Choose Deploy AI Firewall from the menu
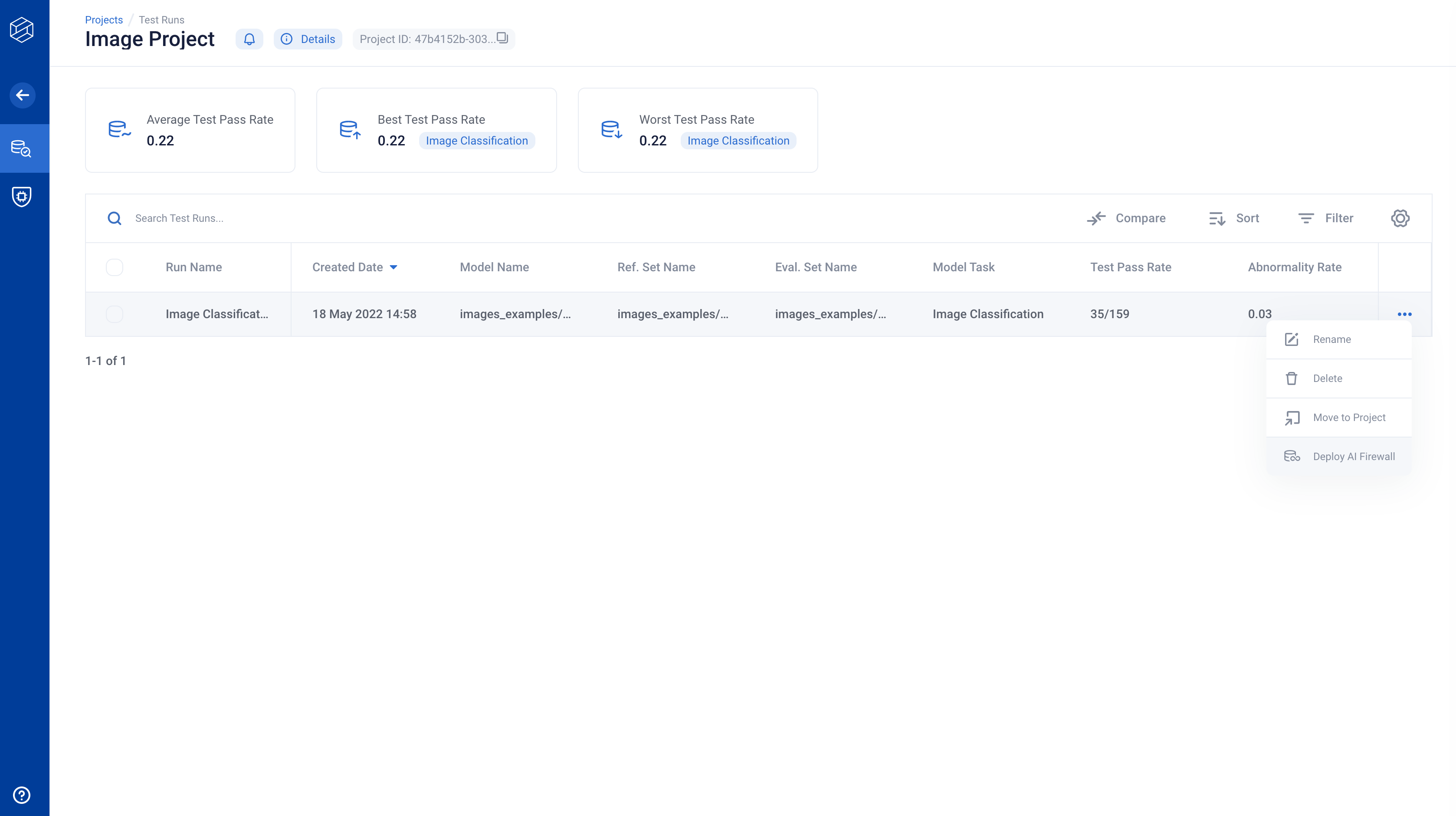The height and width of the screenshot is (816, 1456). click(x=1338, y=456)
